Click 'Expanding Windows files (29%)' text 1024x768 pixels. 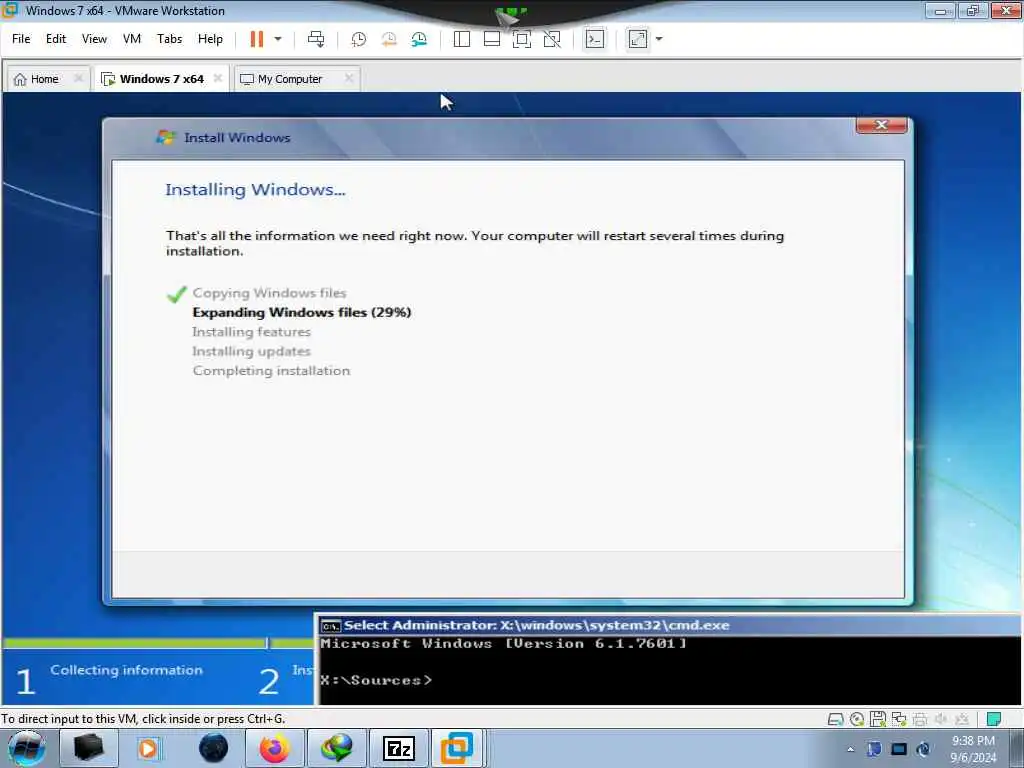(x=302, y=312)
